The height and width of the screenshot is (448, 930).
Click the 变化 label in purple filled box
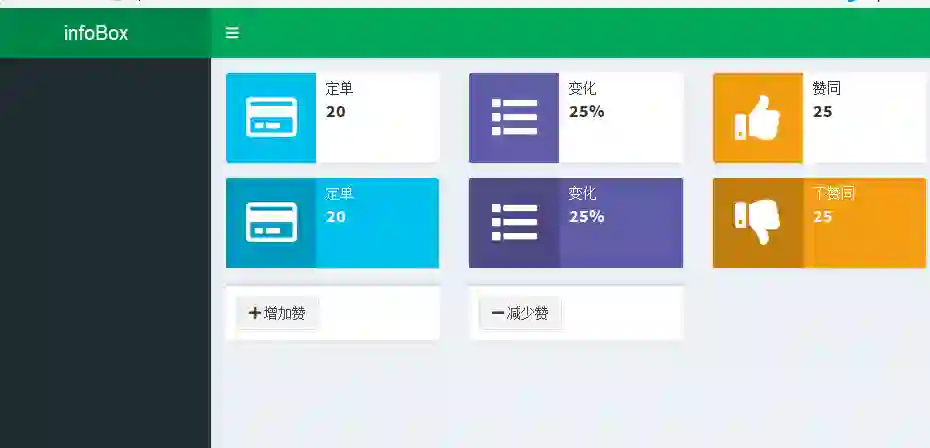(582, 193)
